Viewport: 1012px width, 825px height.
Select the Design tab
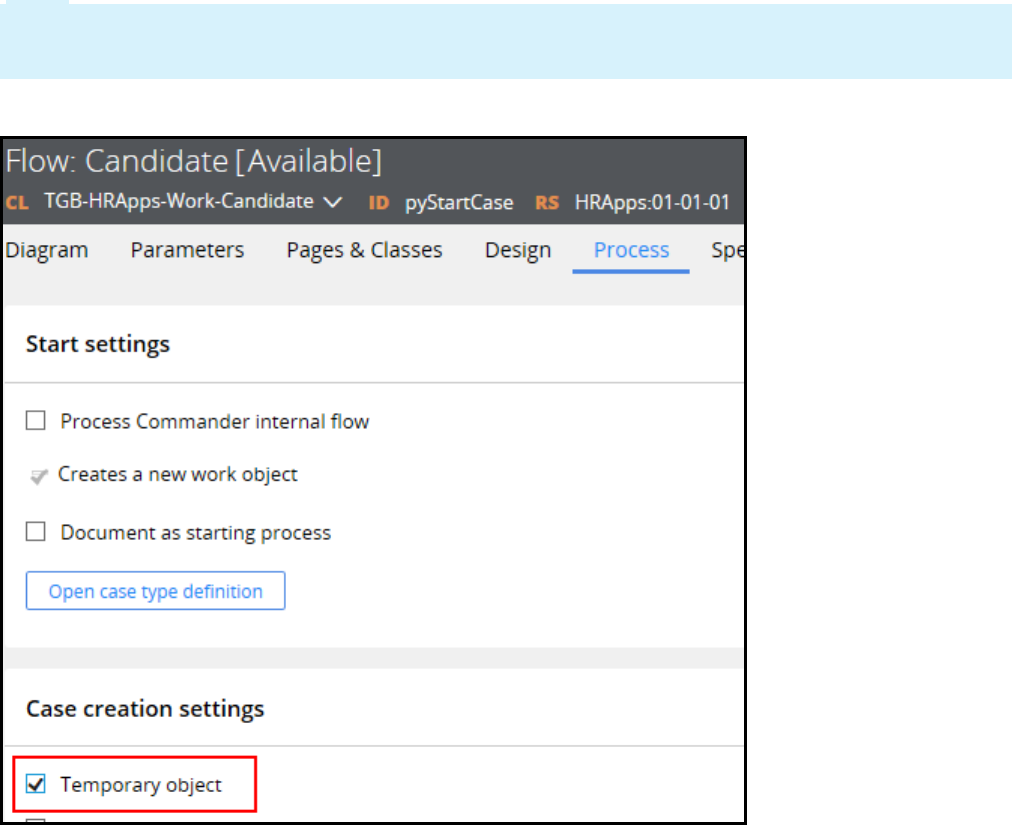pos(518,250)
